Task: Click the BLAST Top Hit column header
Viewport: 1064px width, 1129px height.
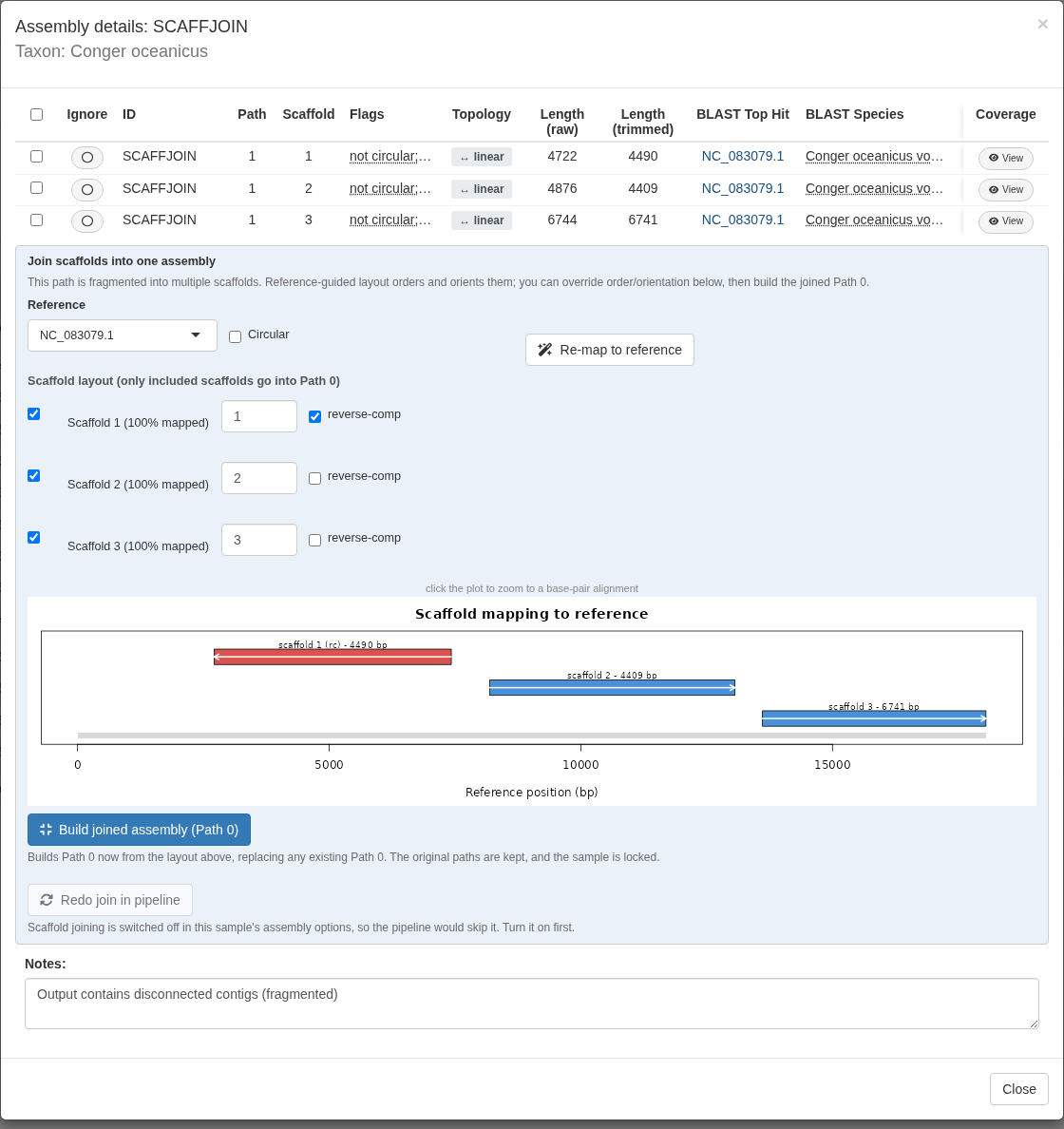Action: click(742, 114)
